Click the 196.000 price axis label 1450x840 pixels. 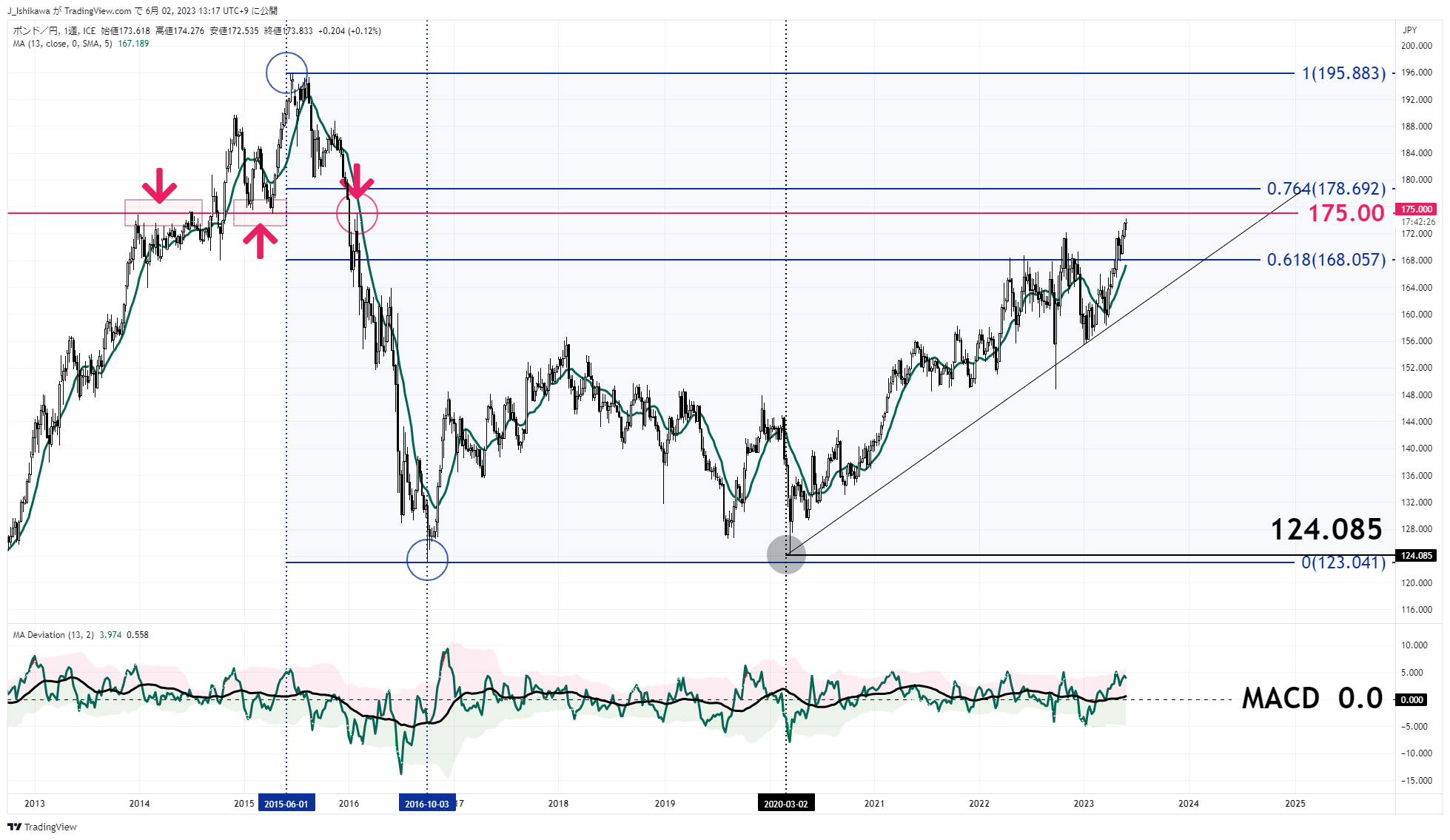pyautogui.click(x=1417, y=73)
